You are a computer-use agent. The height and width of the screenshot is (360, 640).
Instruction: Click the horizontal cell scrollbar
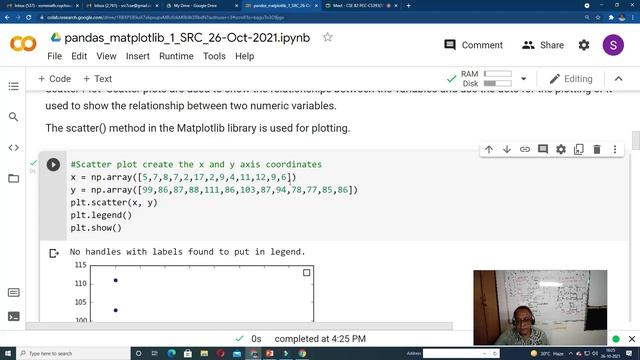coord(239,326)
